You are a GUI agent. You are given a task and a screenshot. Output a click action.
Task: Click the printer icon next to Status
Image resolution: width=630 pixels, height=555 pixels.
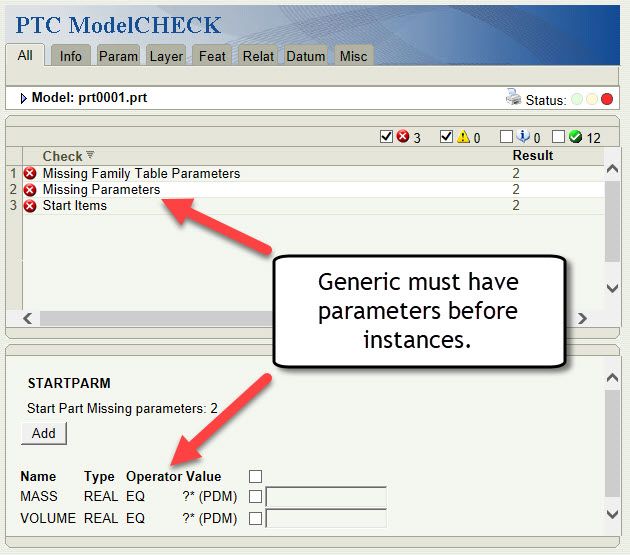point(513,97)
